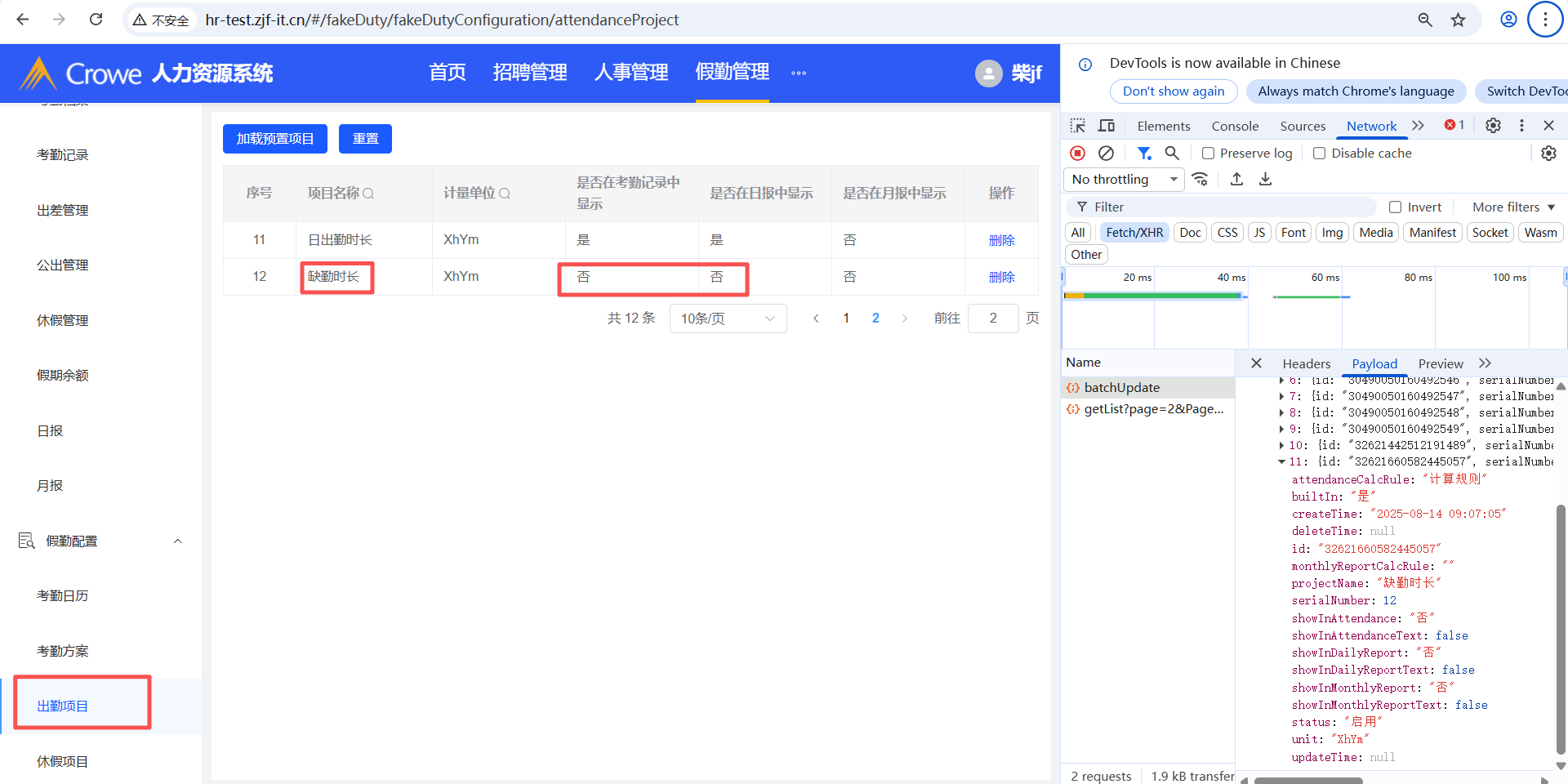Open DevTools settings gear
This screenshot has height=784, width=1568.
coord(1493,126)
